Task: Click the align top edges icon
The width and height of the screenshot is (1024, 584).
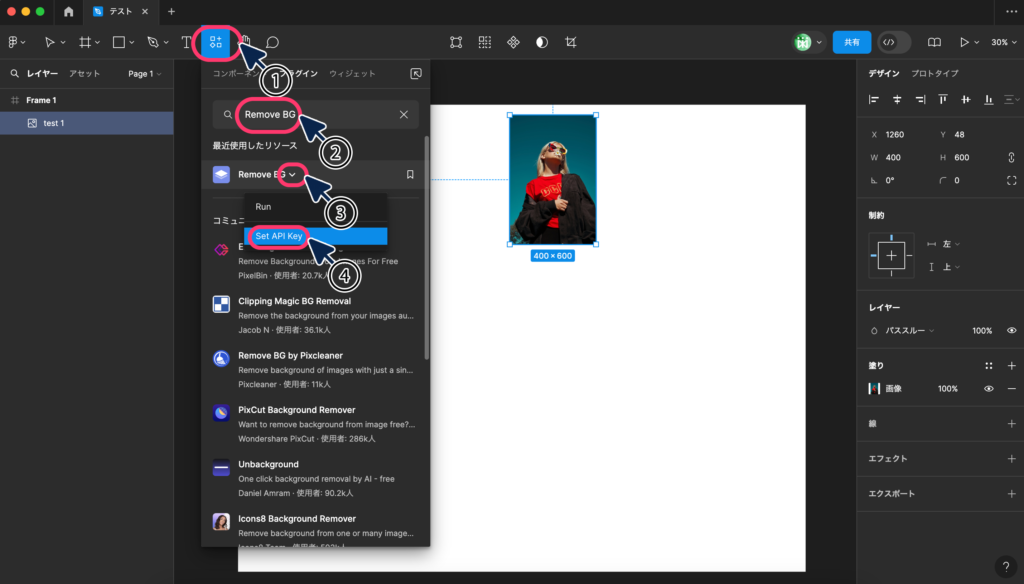Action: [941, 99]
